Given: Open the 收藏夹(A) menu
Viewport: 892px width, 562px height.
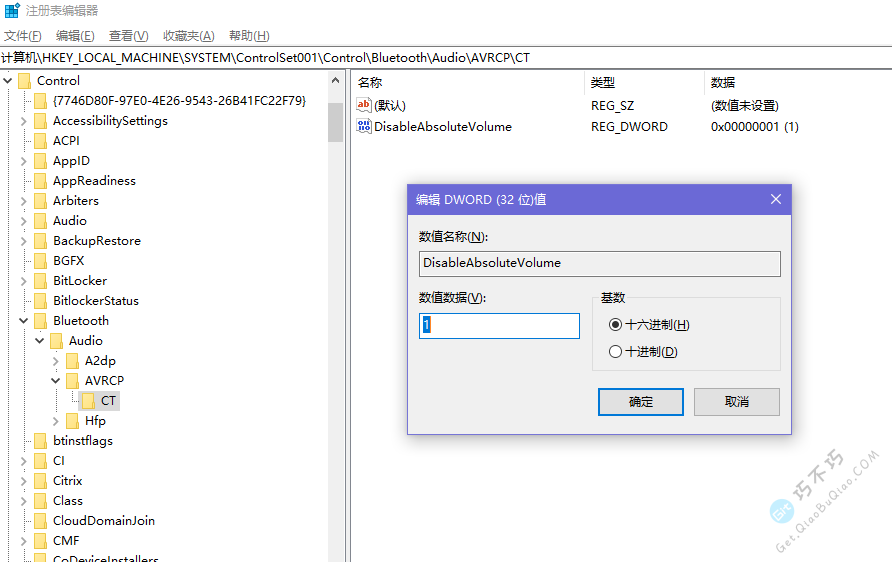Looking at the screenshot, I should click(x=189, y=36).
